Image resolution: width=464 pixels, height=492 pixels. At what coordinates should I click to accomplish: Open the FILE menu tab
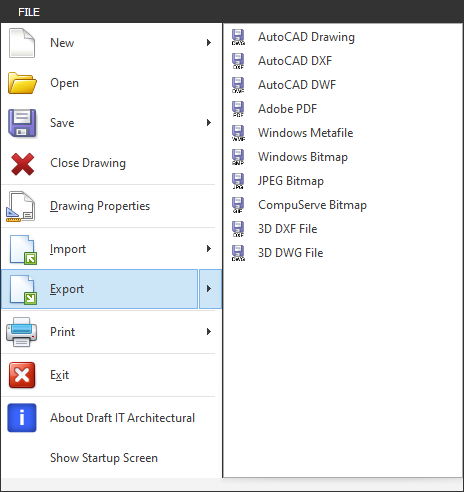pyautogui.click(x=29, y=12)
